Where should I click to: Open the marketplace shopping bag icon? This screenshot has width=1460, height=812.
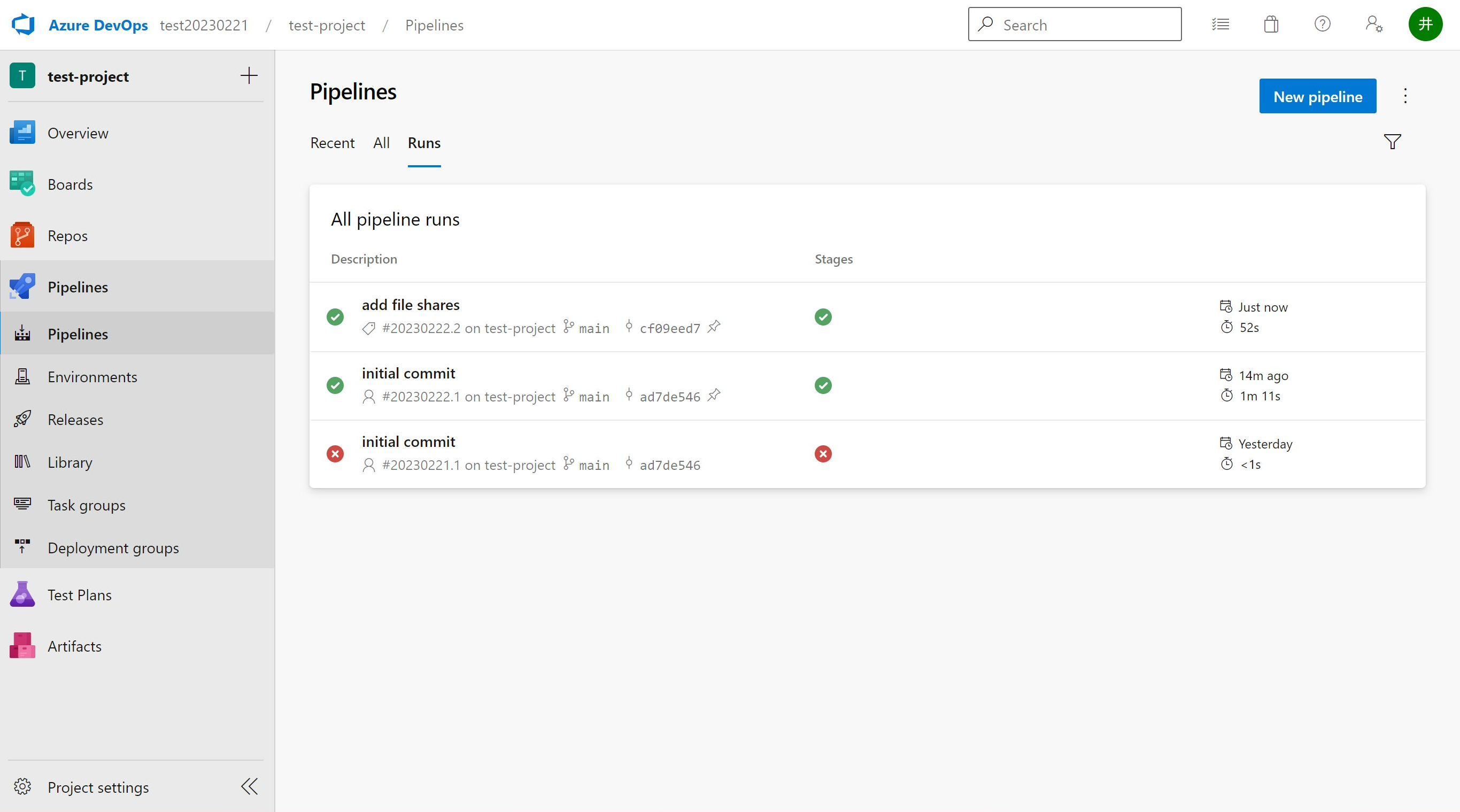coord(1271,25)
